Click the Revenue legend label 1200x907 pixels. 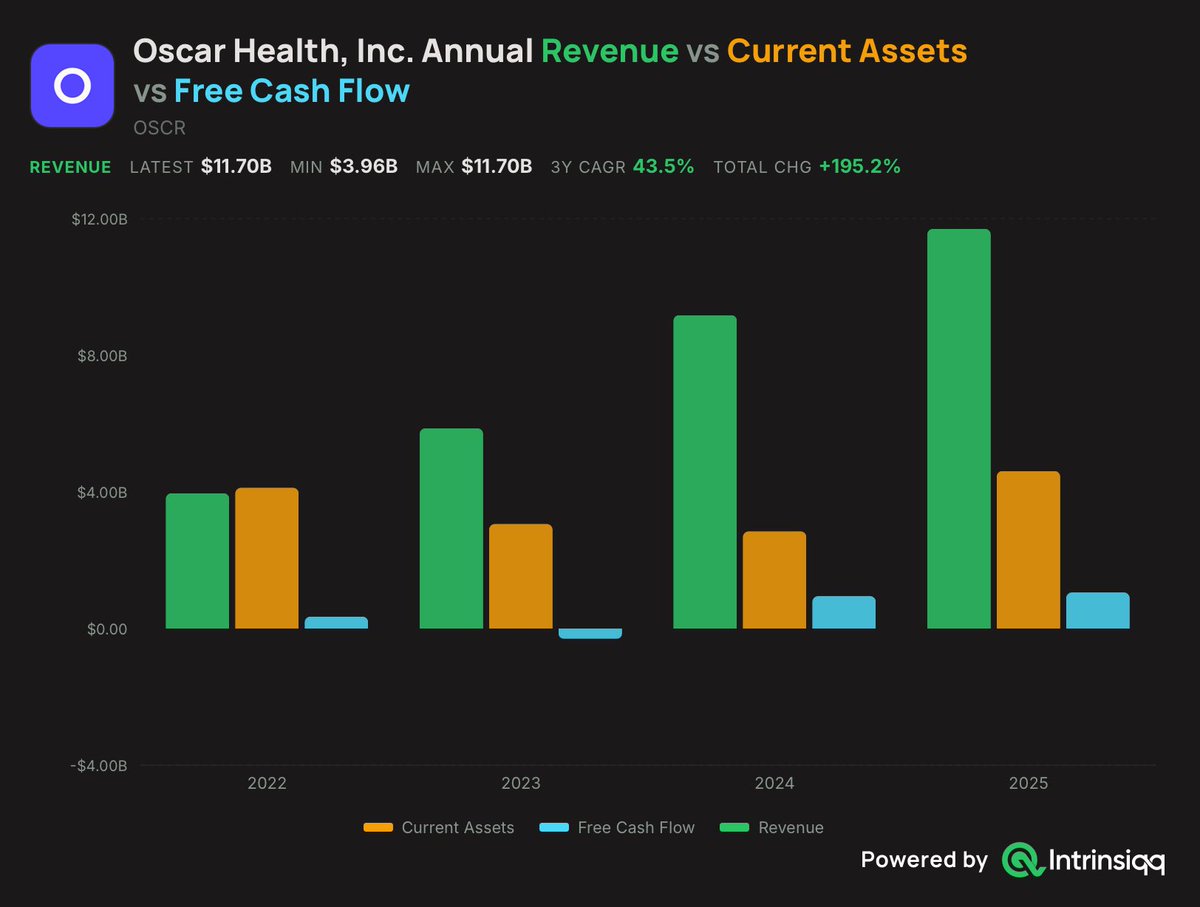pos(791,828)
